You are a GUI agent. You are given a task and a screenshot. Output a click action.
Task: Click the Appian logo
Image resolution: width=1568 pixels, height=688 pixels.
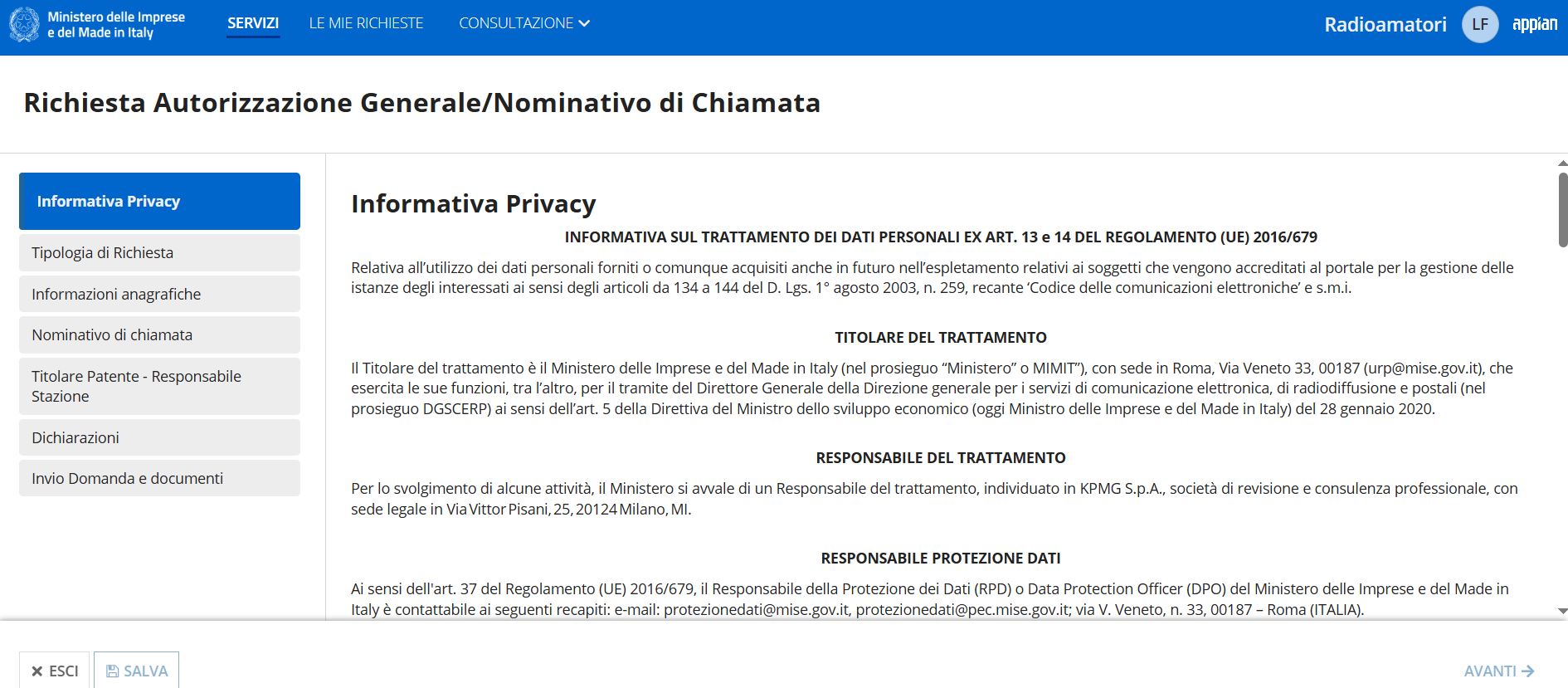pos(1535,24)
